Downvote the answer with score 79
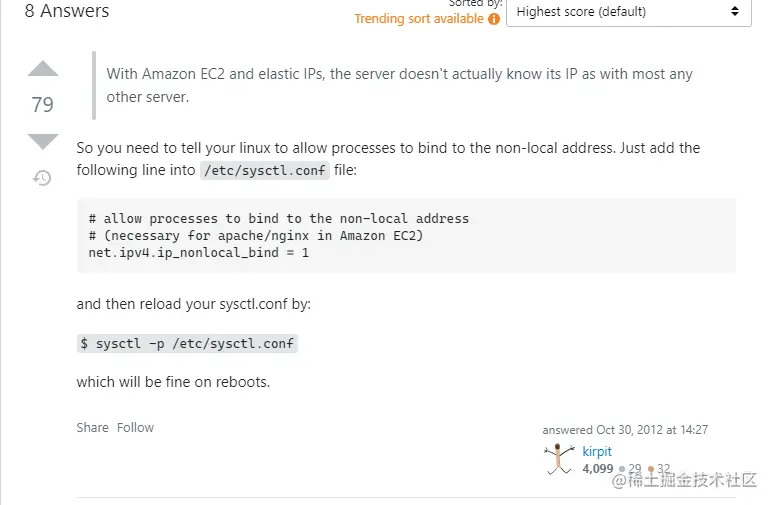 (x=42, y=140)
